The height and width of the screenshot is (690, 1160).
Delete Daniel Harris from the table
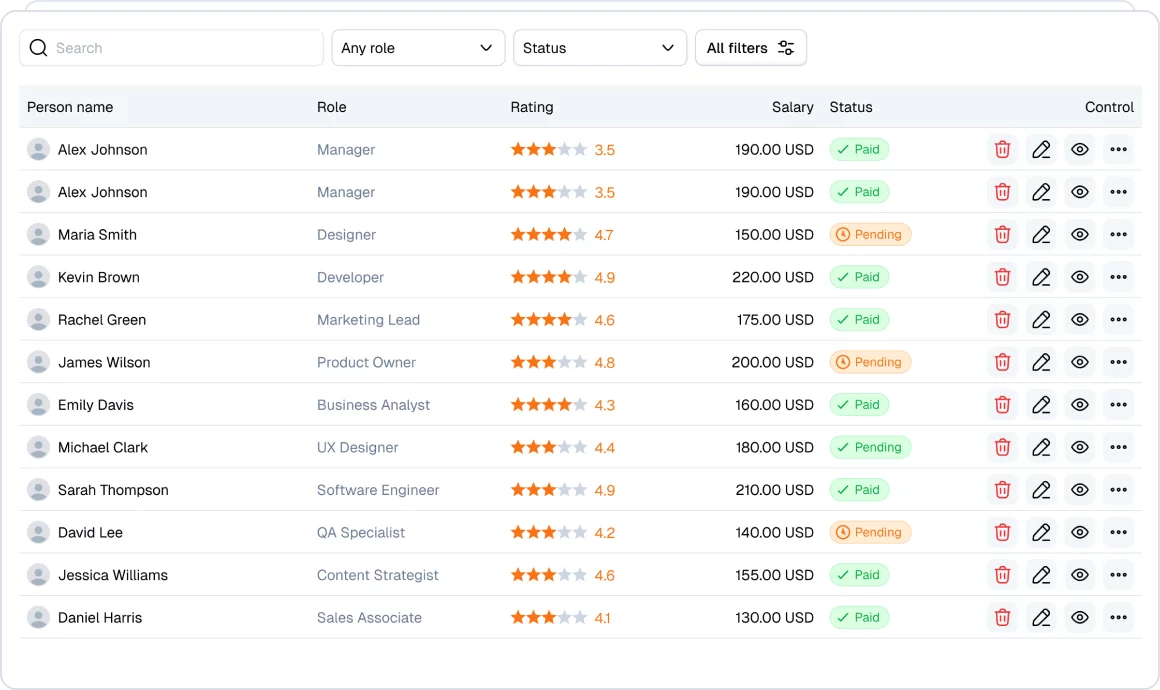(1002, 618)
